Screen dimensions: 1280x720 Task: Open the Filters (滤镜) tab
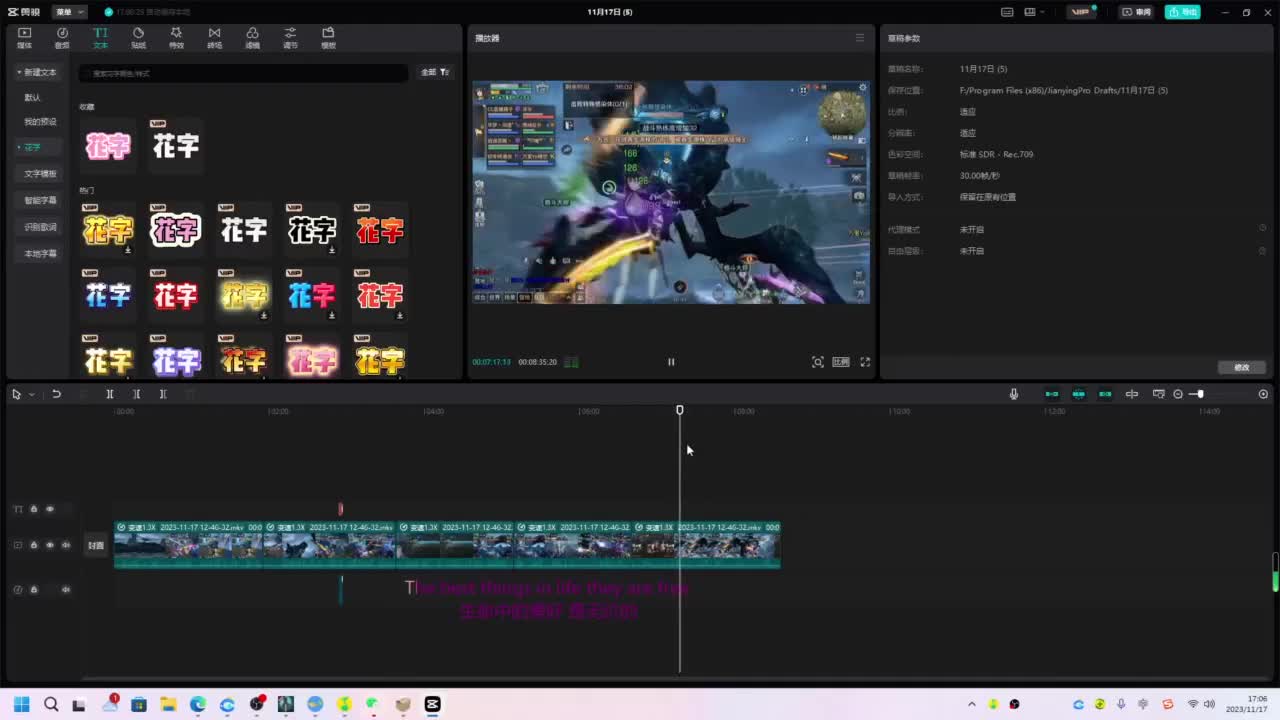(x=252, y=38)
